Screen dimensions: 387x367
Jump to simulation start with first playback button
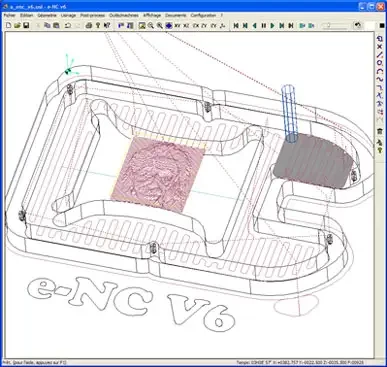coord(236,25)
